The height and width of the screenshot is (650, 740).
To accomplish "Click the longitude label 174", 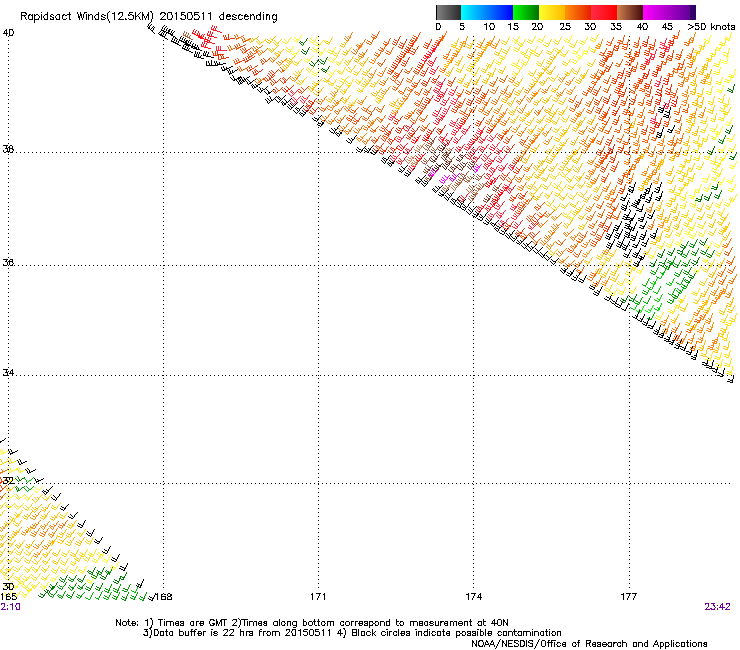I will (473, 597).
